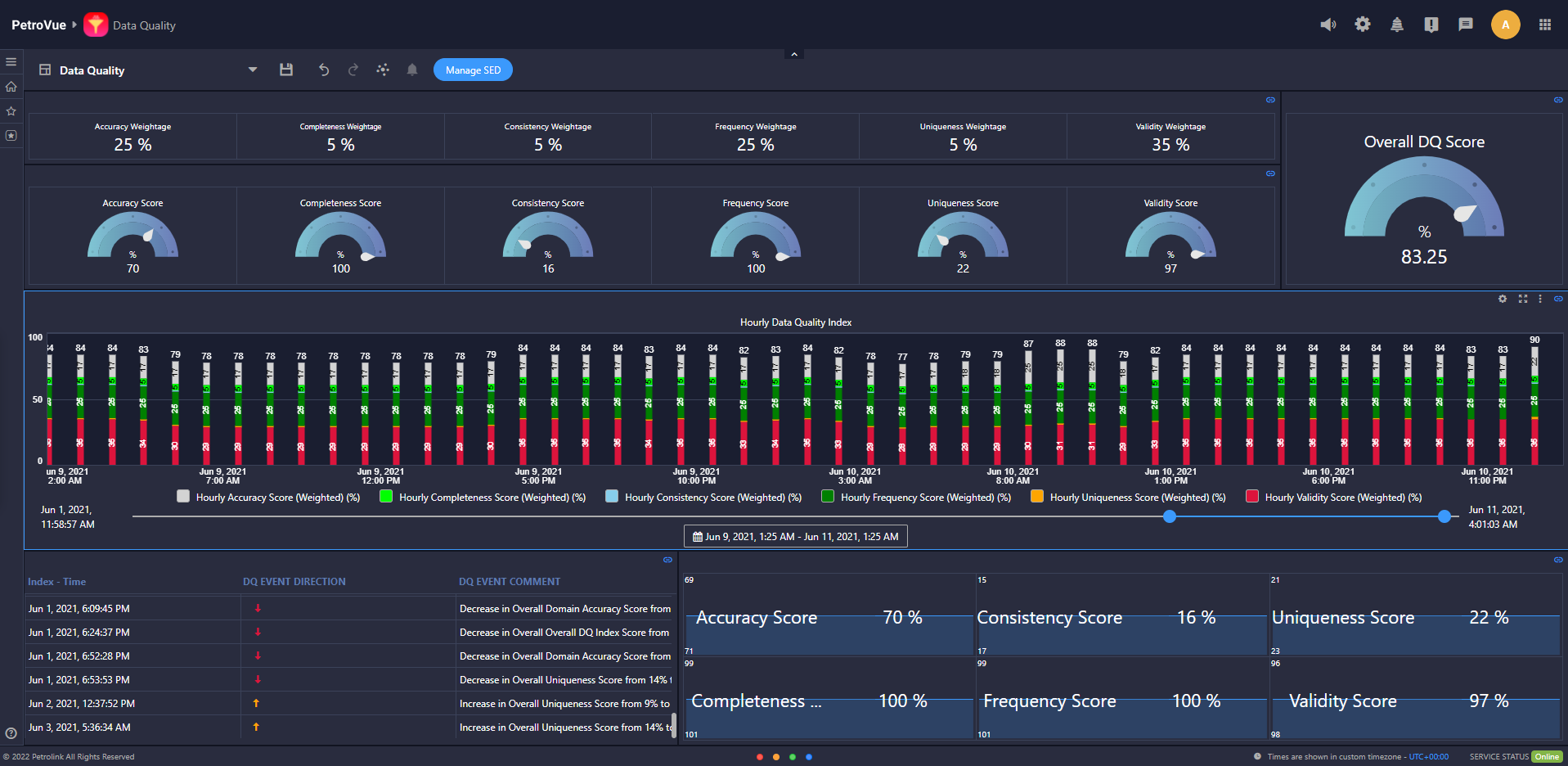Expand the Data Quality dashboard dropdown
The width and height of the screenshot is (1568, 766).
253,70
